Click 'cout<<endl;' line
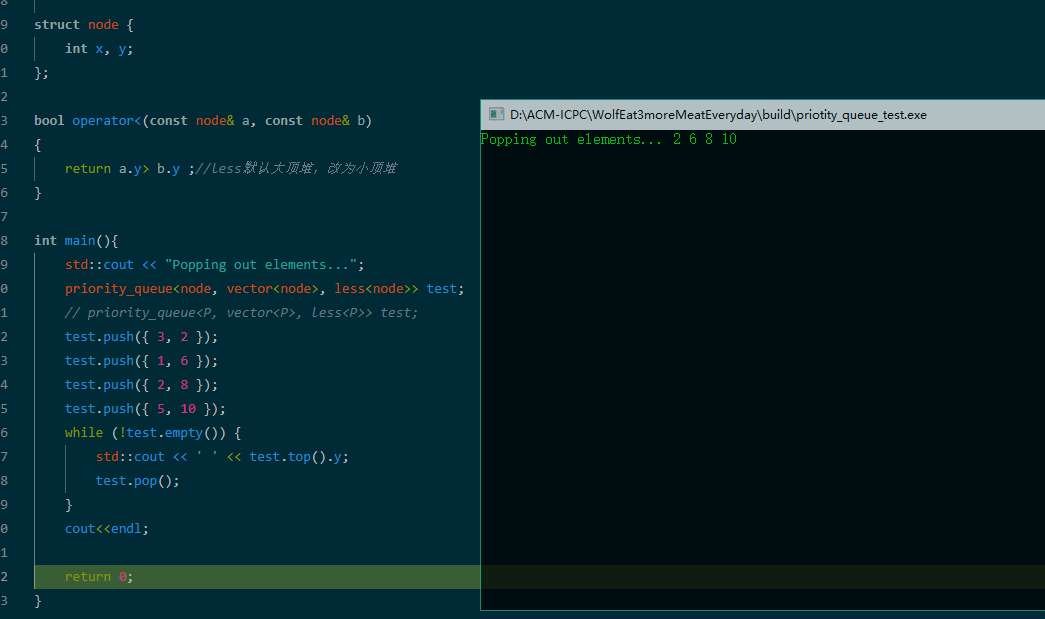1045x619 pixels. pyautogui.click(x=107, y=528)
